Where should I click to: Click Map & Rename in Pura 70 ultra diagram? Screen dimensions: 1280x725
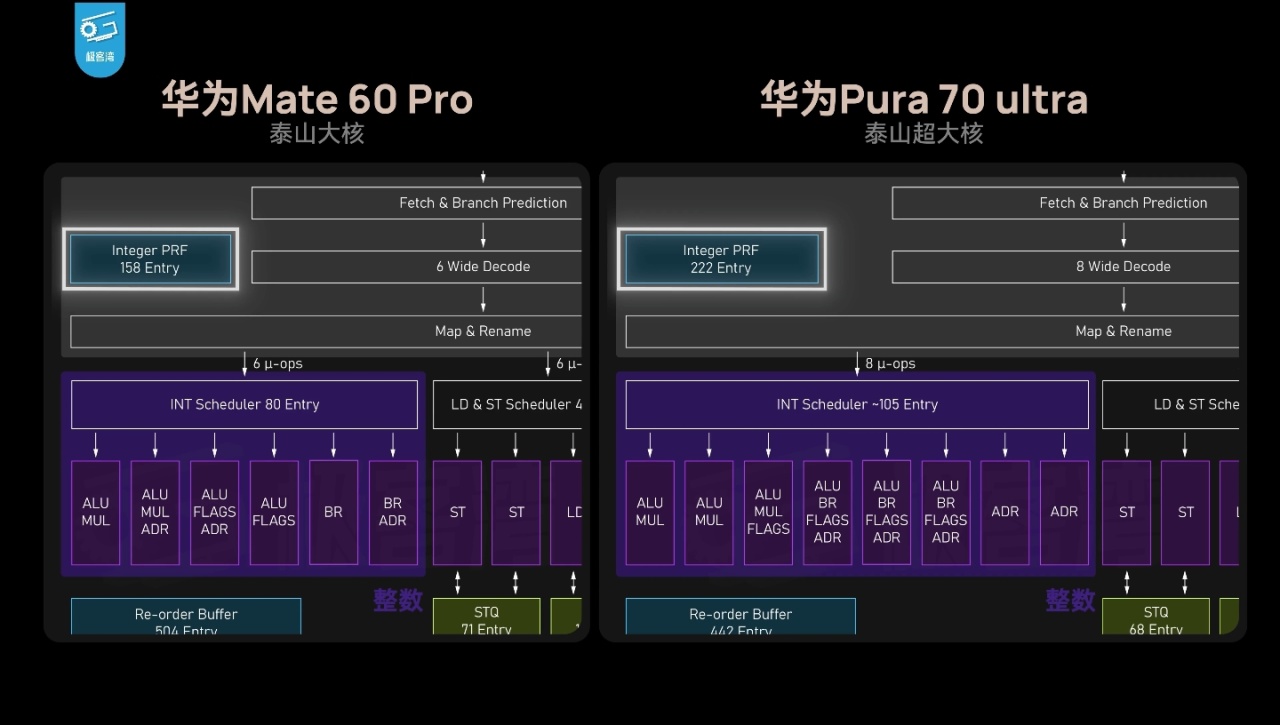(x=932, y=331)
